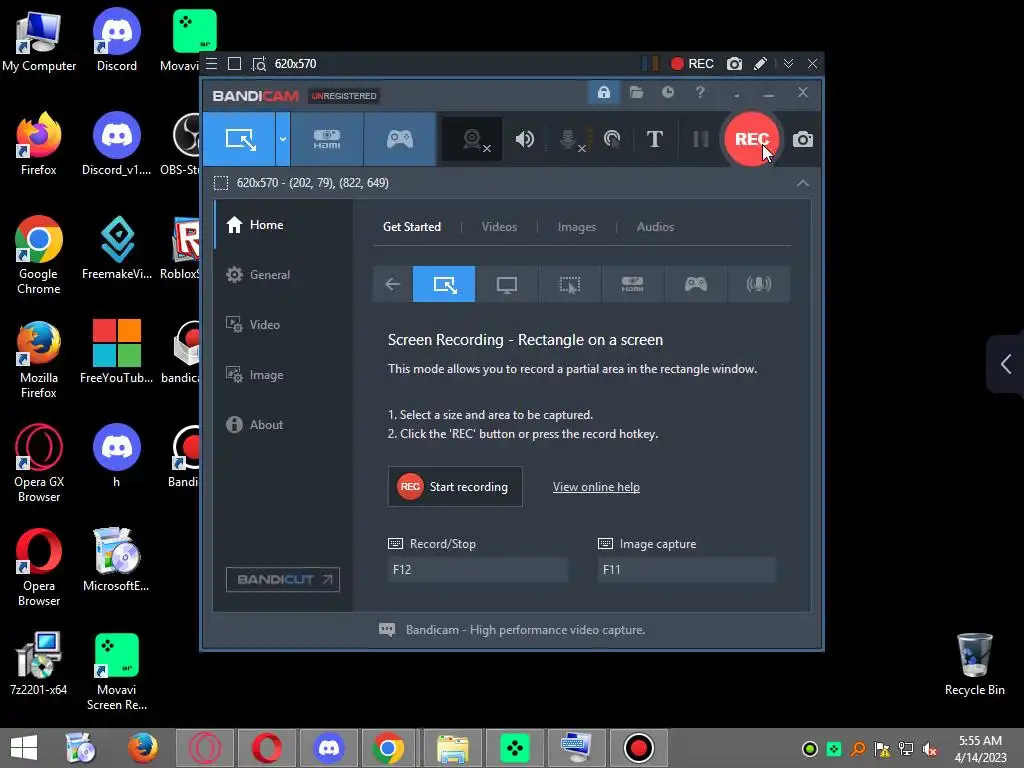This screenshot has width=1024, height=768.
Task: Click the Bandicut link button
Action: pyautogui.click(x=283, y=579)
